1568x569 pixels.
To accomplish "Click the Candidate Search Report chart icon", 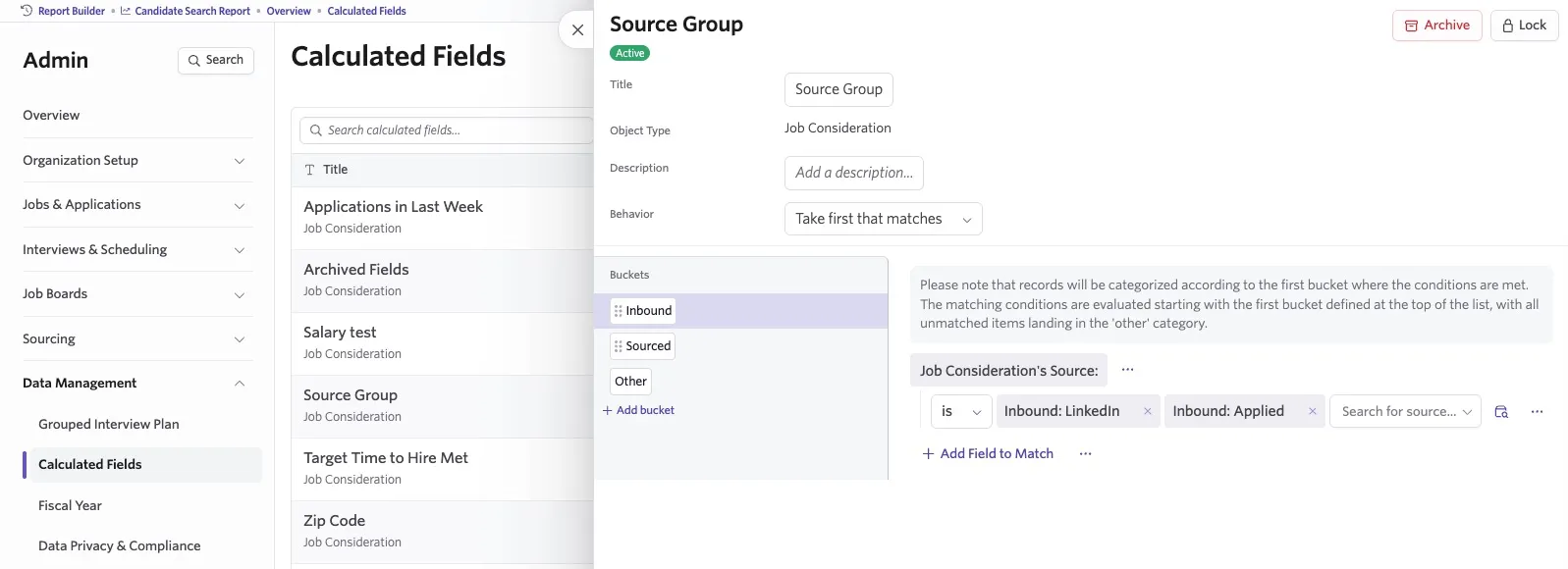I will click(x=126, y=11).
